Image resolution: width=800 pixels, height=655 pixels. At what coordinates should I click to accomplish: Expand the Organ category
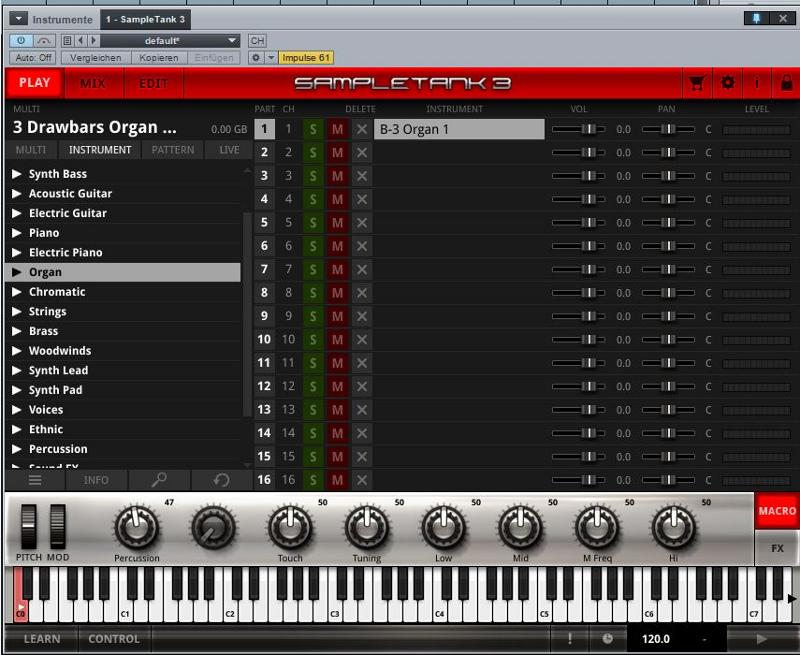click(x=17, y=272)
